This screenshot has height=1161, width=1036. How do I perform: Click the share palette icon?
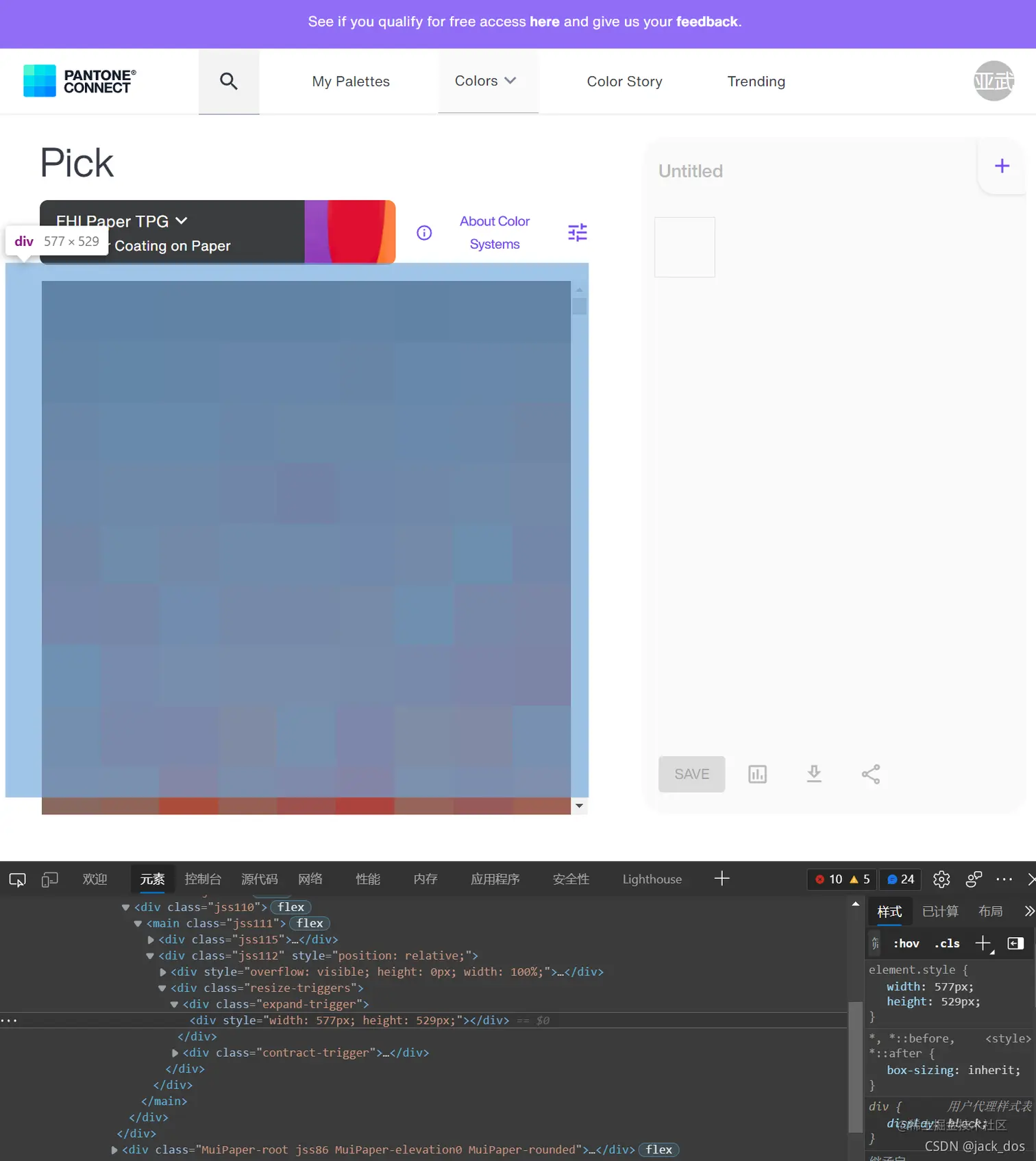click(x=871, y=774)
